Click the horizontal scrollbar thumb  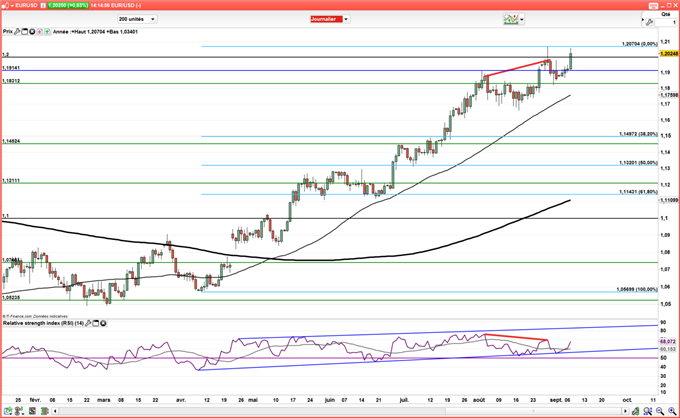click(x=534, y=411)
